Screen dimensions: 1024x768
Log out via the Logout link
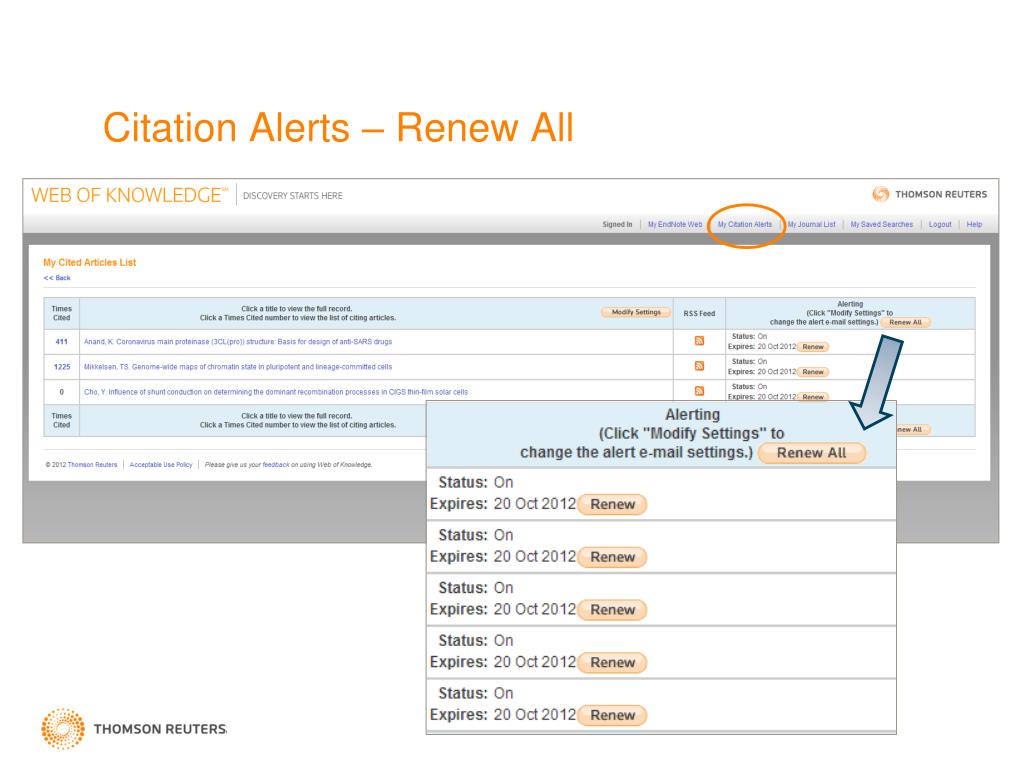(x=940, y=225)
